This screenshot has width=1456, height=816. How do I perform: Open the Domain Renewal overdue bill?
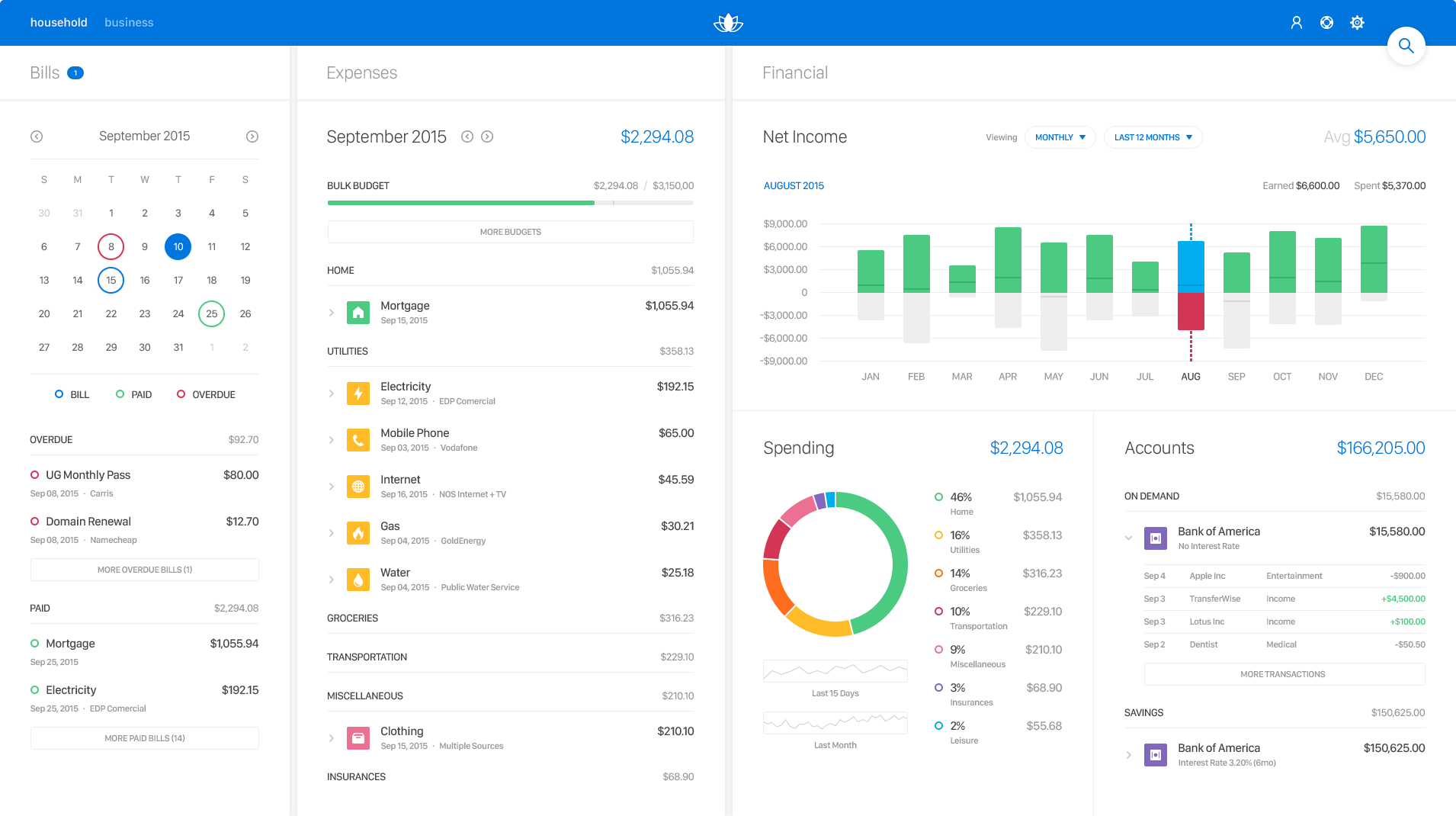coord(145,530)
